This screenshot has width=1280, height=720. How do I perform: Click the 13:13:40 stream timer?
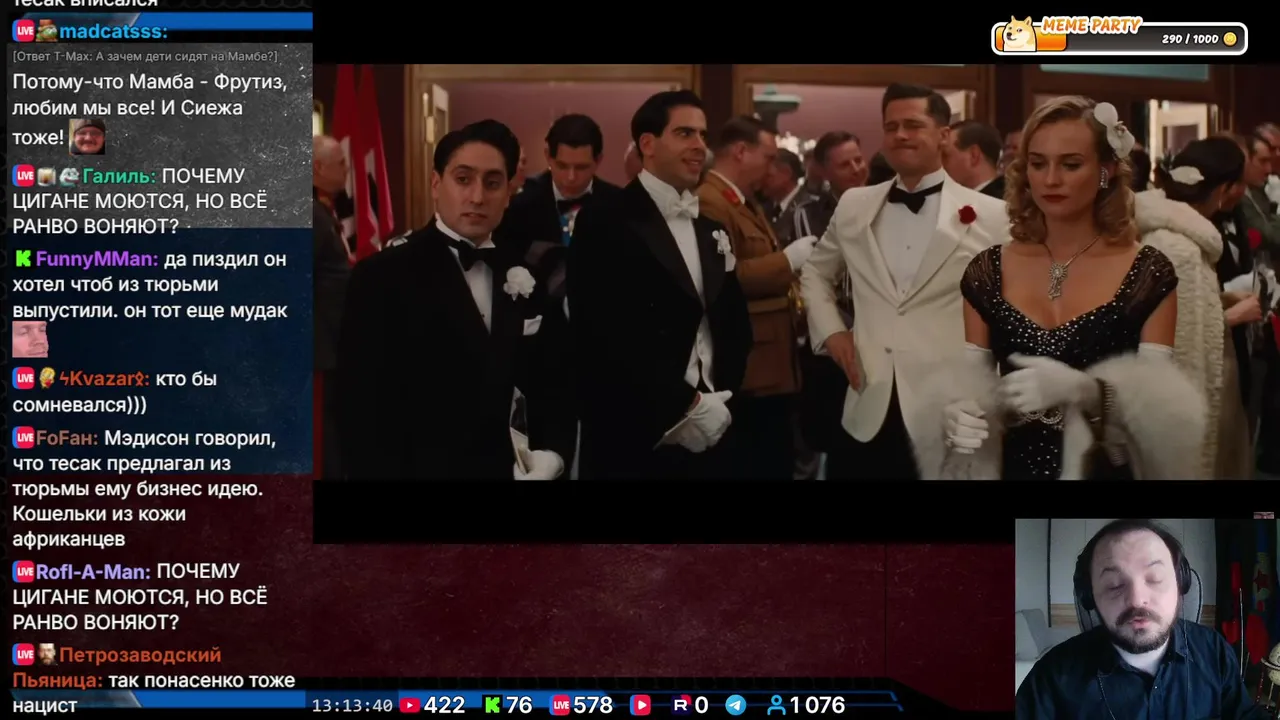click(x=352, y=706)
